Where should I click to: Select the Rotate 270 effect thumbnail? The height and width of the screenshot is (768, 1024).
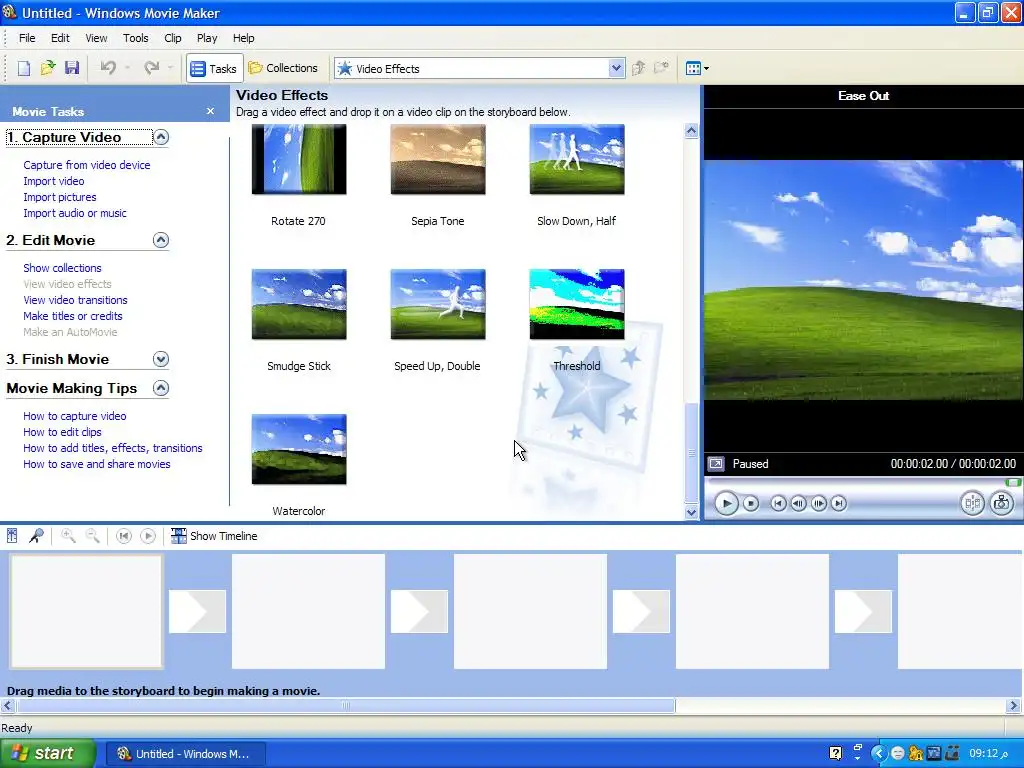299,159
